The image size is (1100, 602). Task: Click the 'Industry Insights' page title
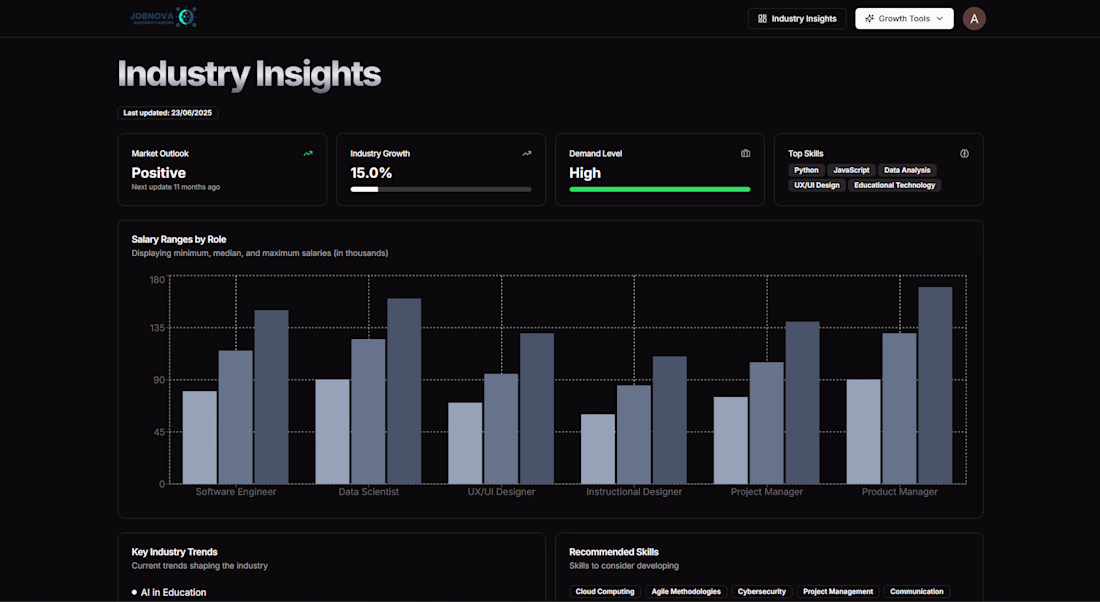[249, 74]
